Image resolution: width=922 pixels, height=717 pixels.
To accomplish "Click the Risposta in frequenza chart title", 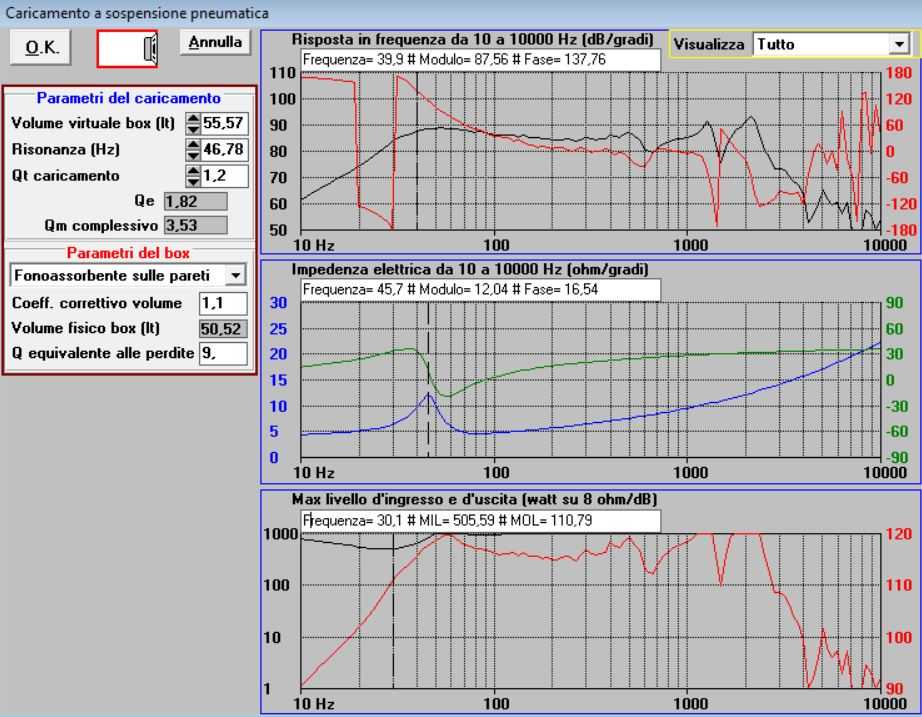I will [473, 39].
